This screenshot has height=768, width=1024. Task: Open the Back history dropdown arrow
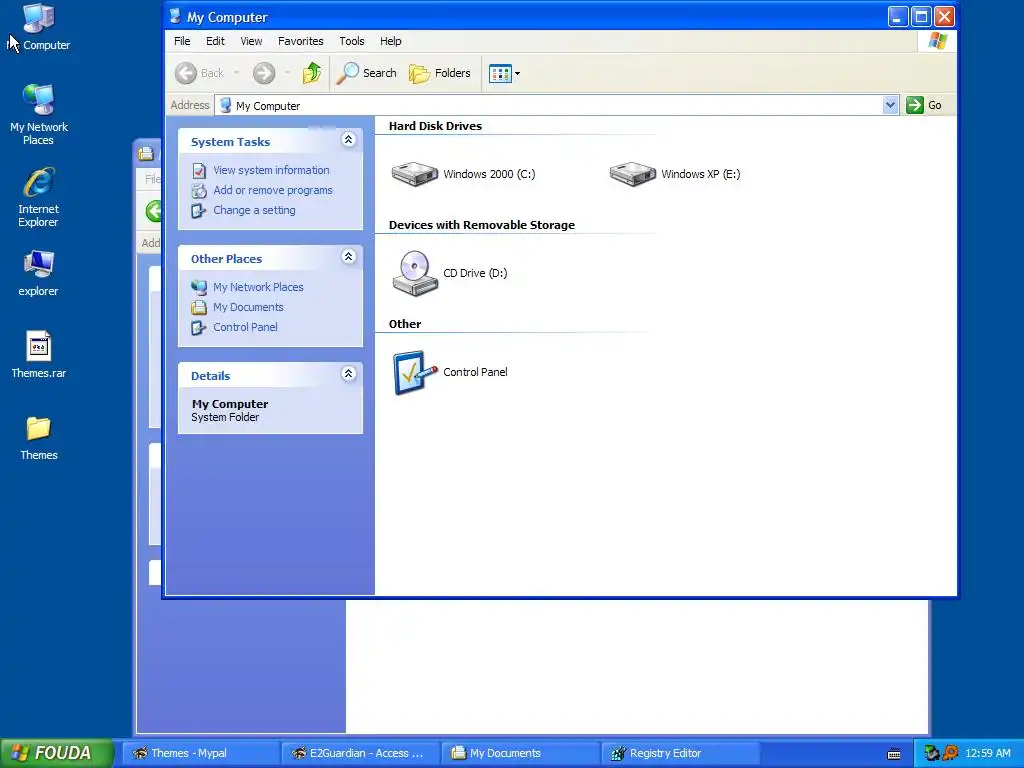236,73
